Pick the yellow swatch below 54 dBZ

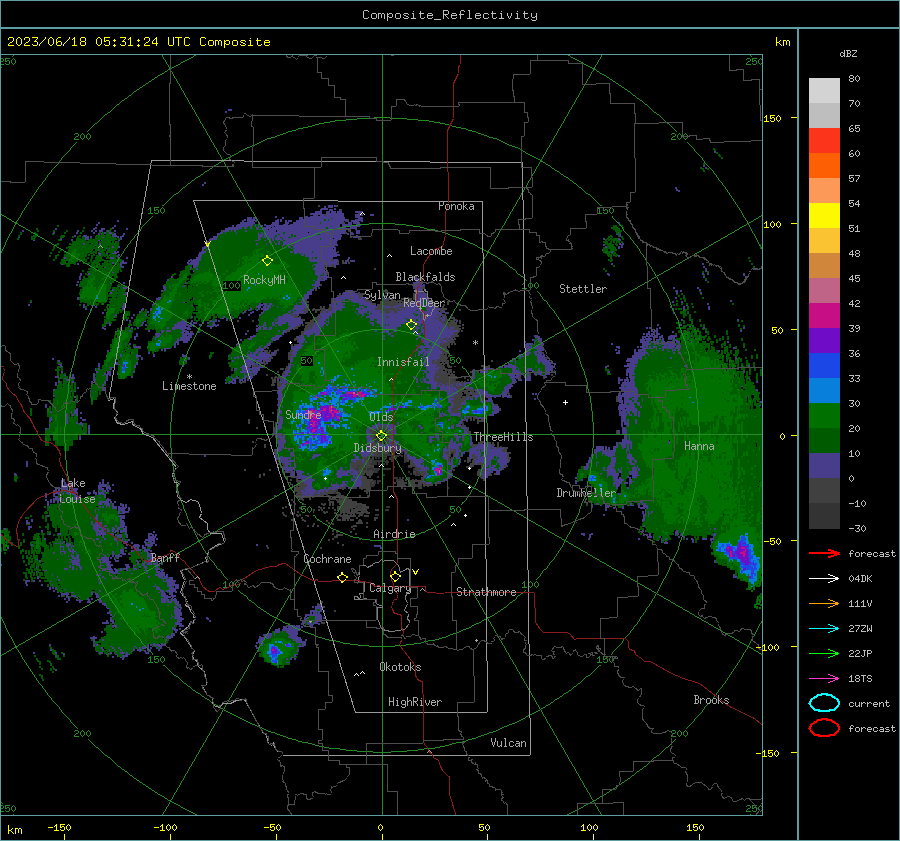tap(824, 216)
